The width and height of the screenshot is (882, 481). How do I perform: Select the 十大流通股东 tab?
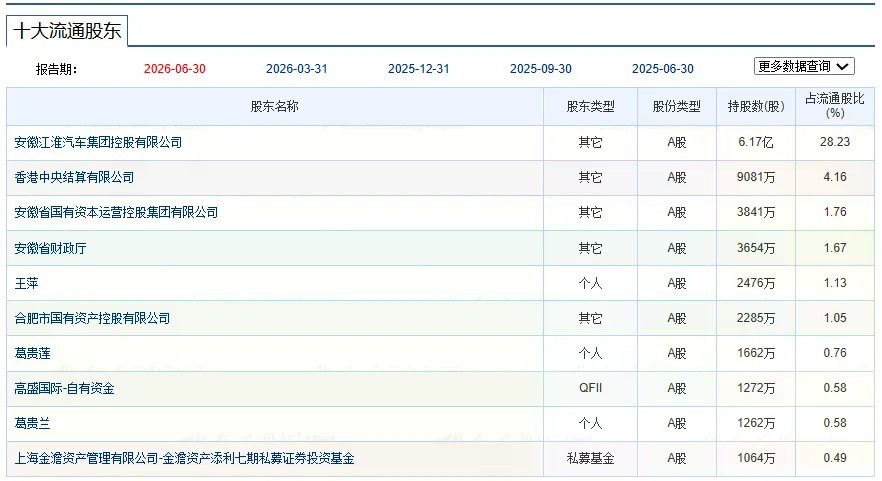67,31
